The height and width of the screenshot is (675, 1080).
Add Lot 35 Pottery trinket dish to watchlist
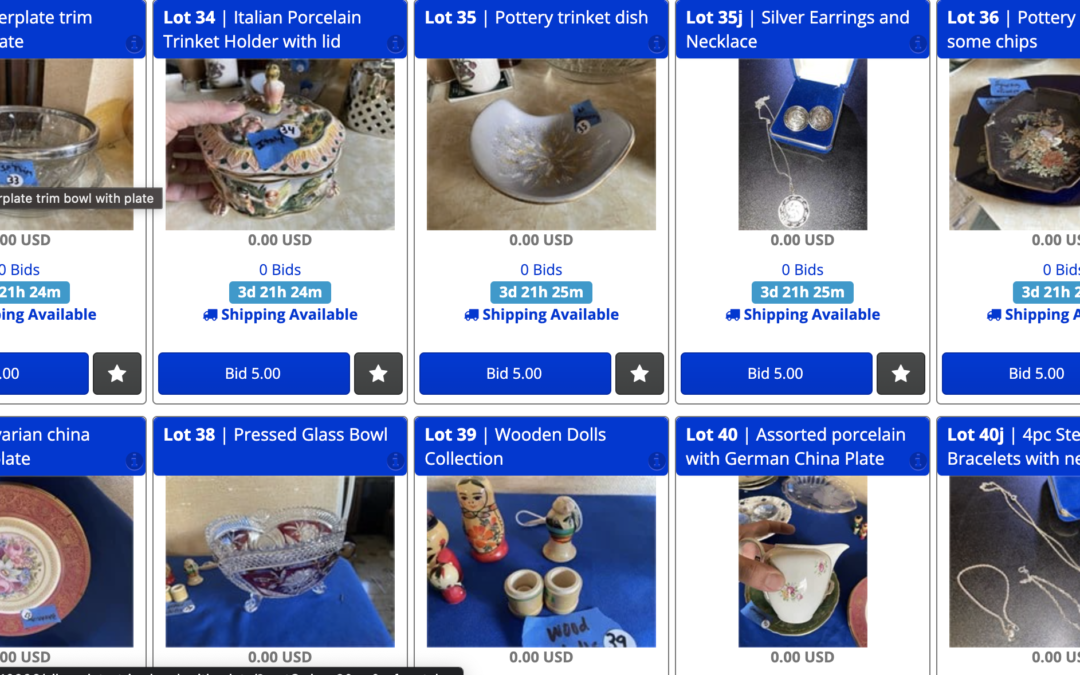(639, 373)
